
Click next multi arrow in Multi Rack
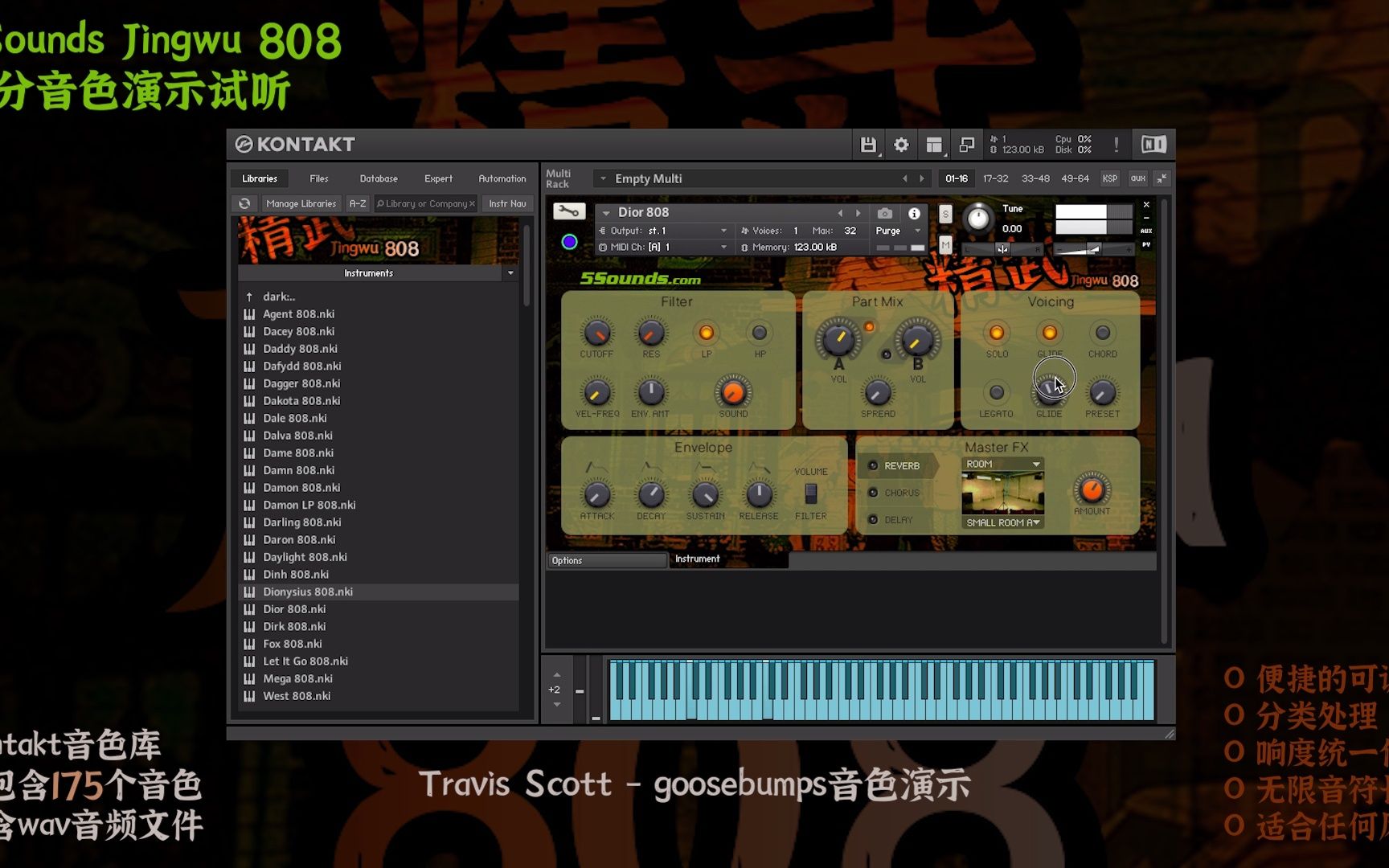click(x=922, y=178)
